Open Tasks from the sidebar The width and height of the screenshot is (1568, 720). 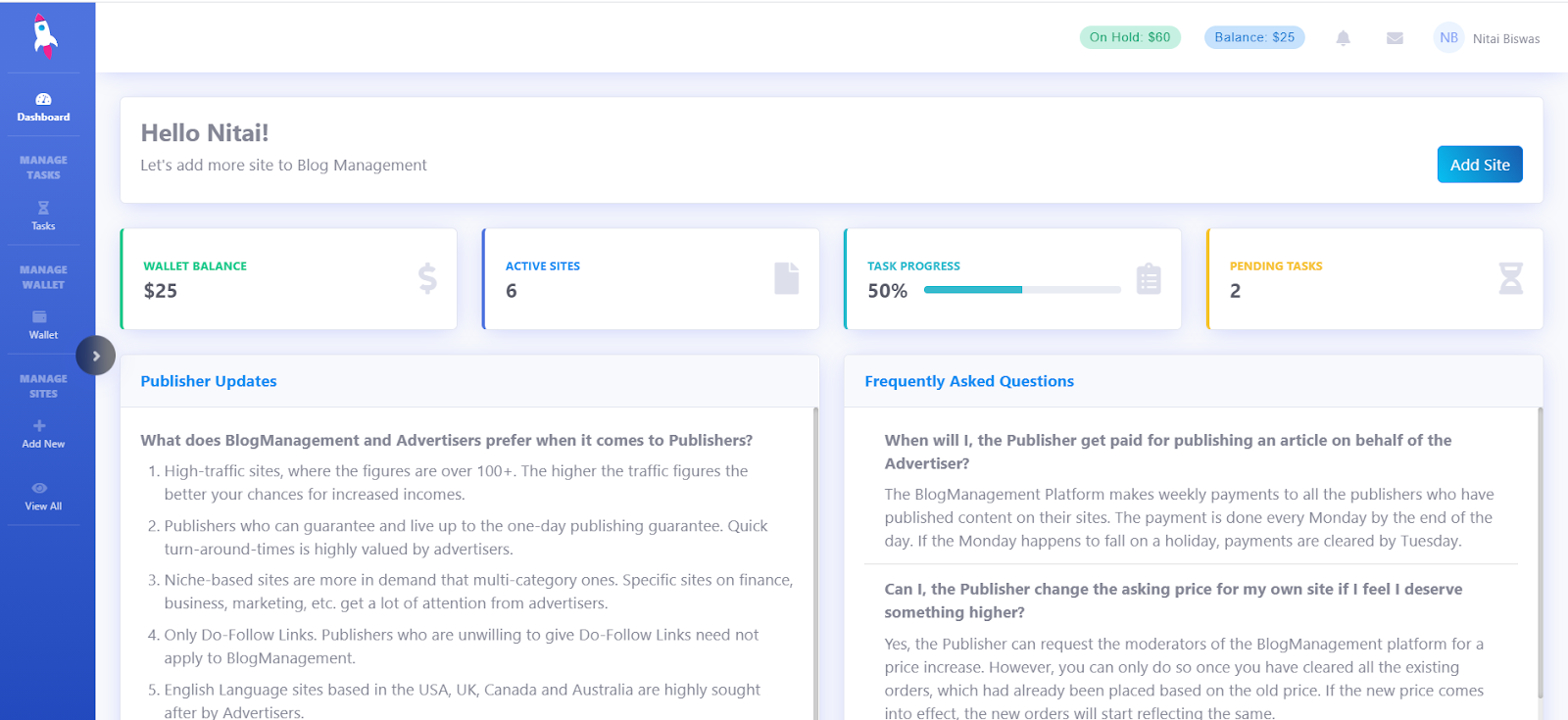(x=43, y=216)
